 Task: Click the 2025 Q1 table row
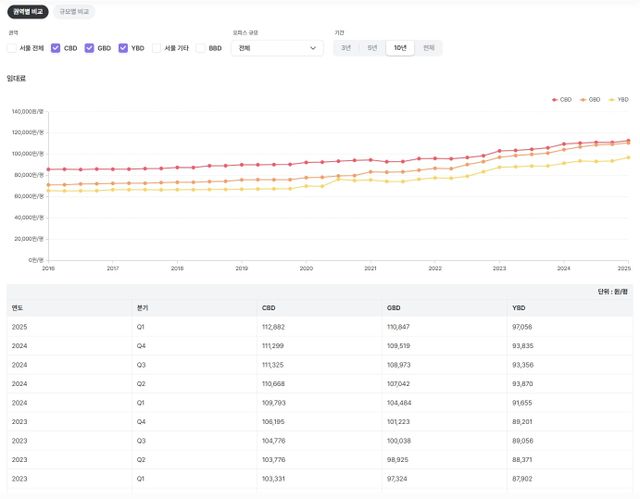pyautogui.click(x=320, y=327)
